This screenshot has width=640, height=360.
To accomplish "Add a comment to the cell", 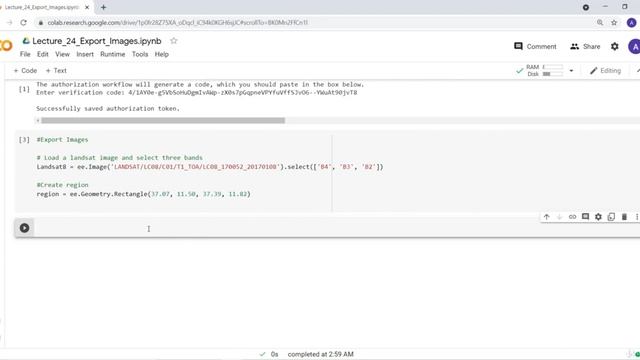I will [x=585, y=217].
